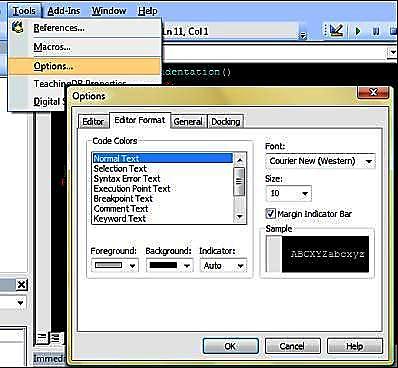
Task: Open the Tools menu
Action: 24,11
